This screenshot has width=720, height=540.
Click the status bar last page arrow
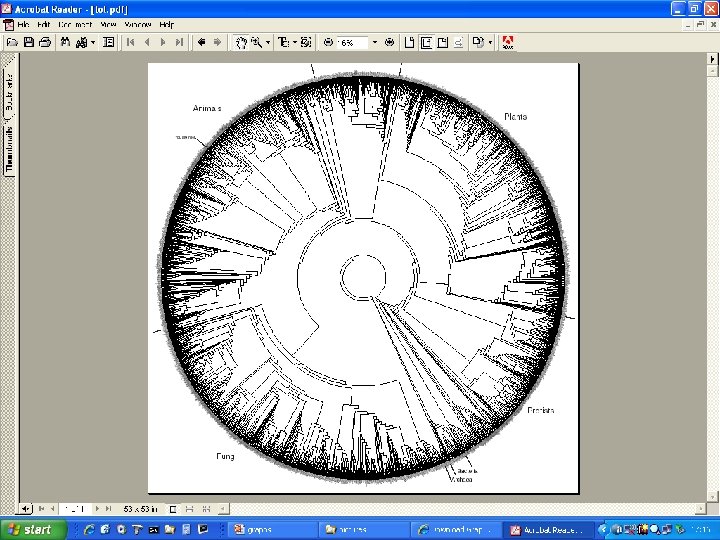pyautogui.click(x=108, y=508)
